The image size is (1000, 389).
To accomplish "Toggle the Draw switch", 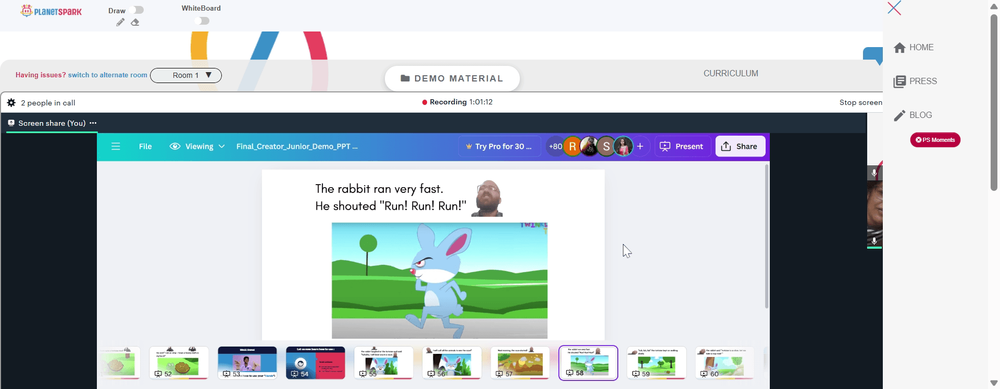I will [x=136, y=10].
